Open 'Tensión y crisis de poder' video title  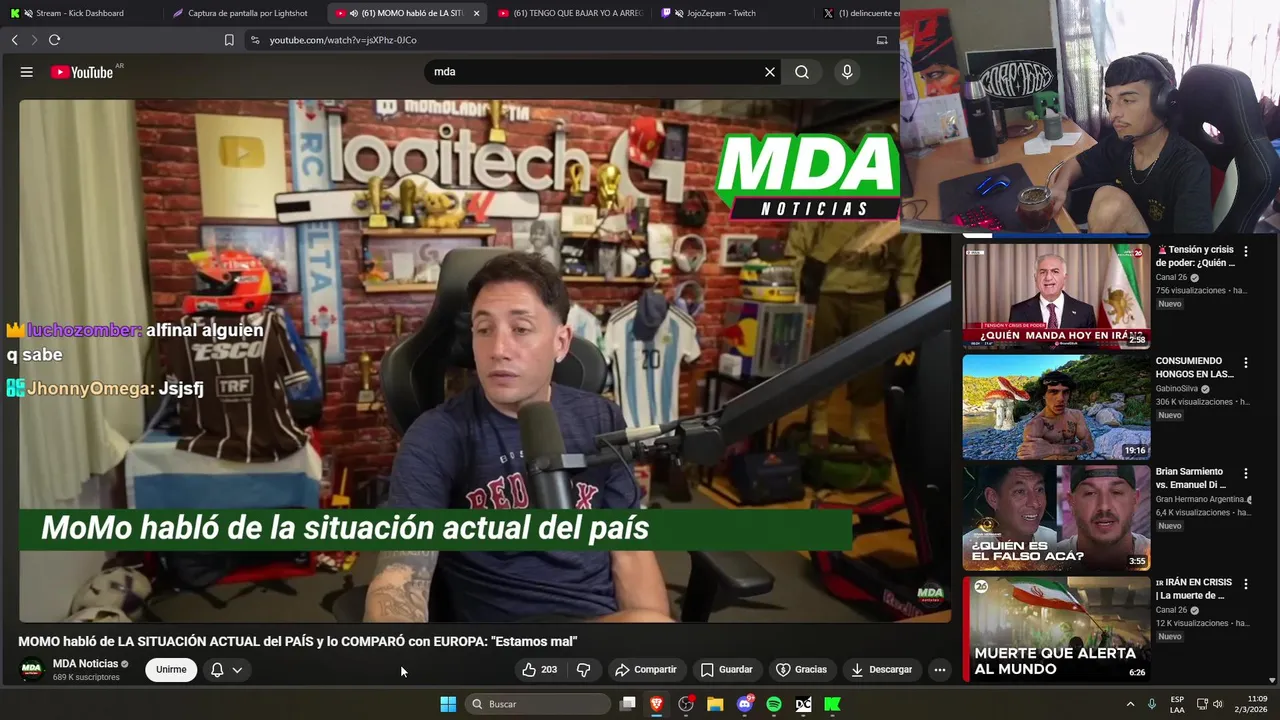(1196, 256)
